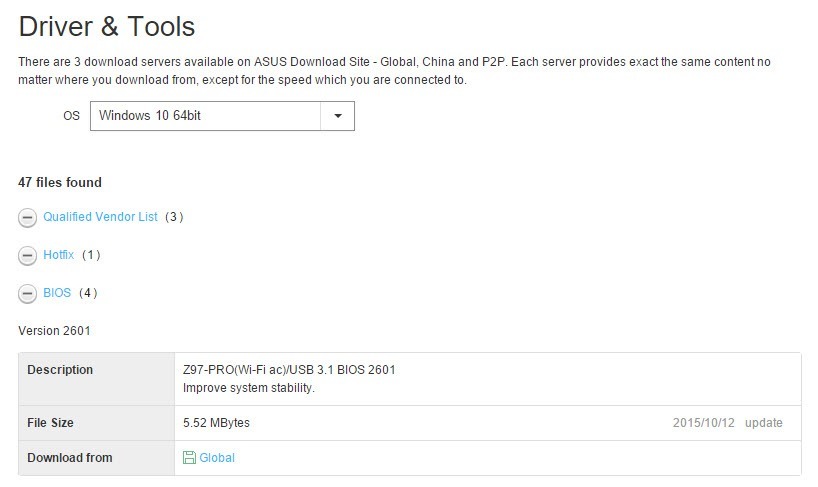Click the green floppy disk download icon
Image resolution: width=818 pixels, height=487 pixels.
pyautogui.click(x=189, y=458)
